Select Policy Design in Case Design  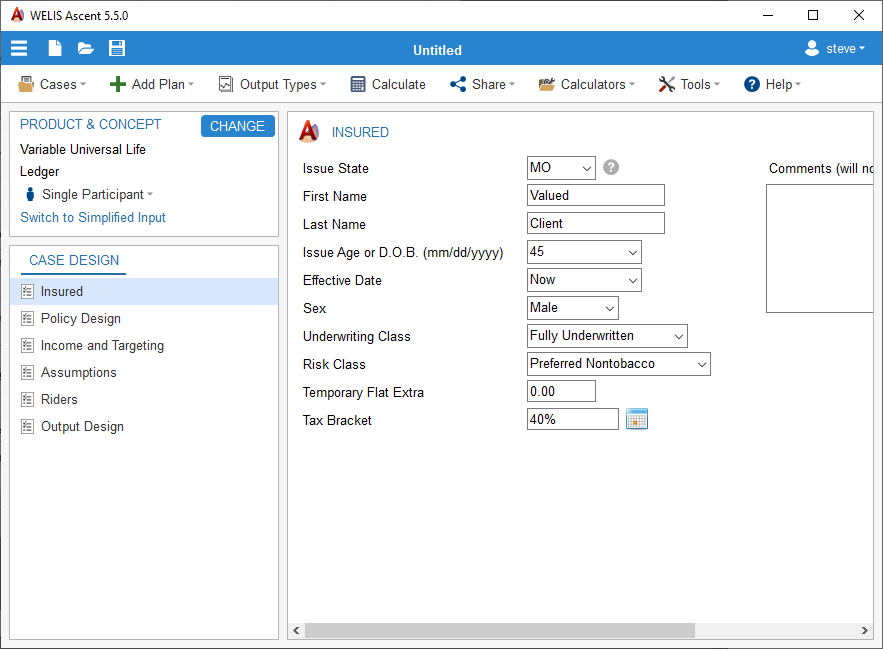pyautogui.click(x=80, y=318)
